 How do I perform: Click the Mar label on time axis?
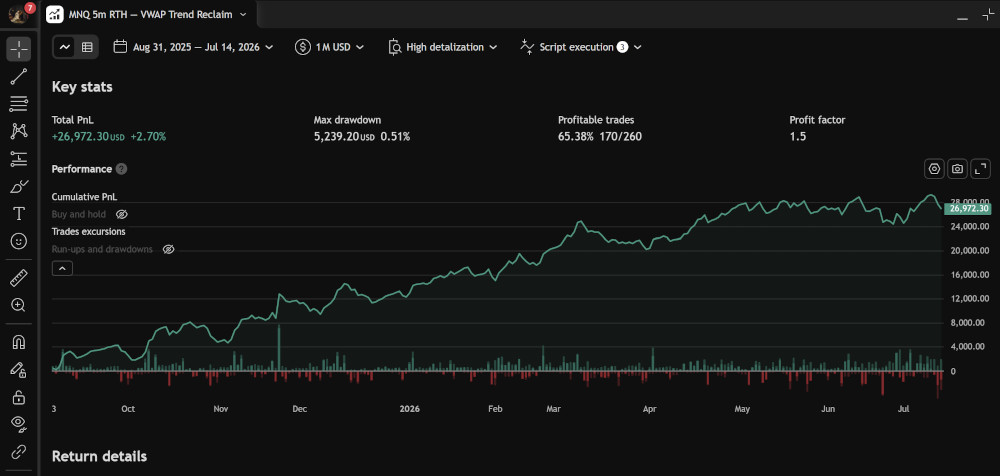pos(552,408)
